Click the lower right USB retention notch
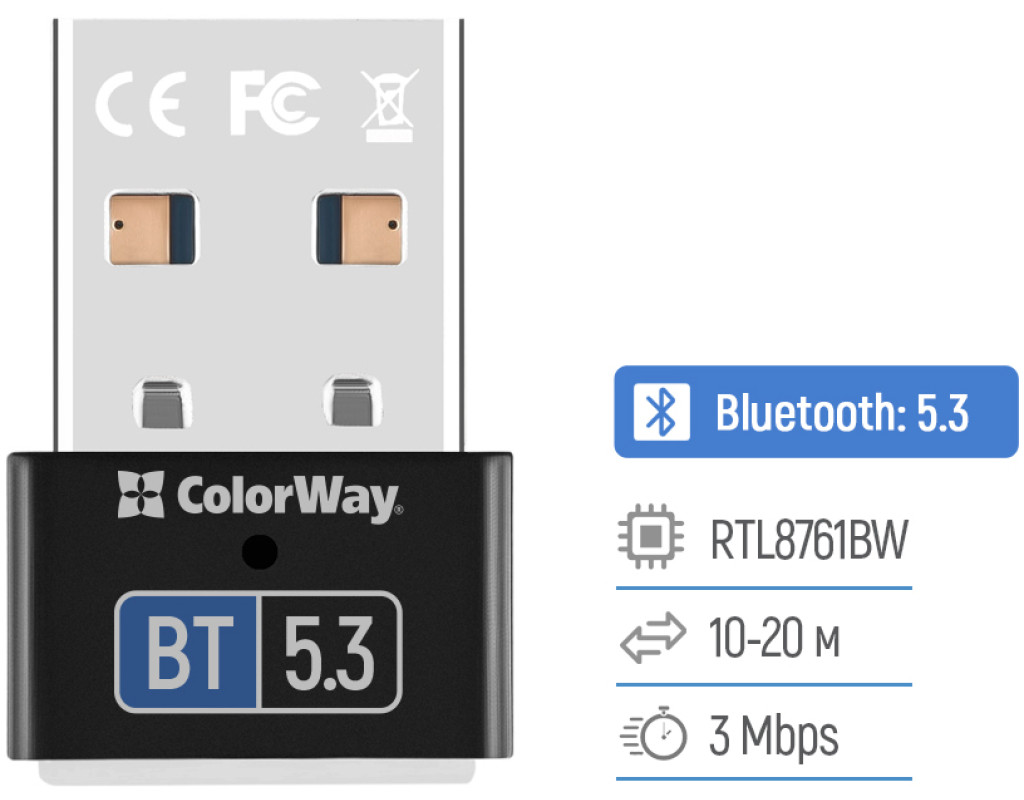The width and height of the screenshot is (1024, 800). (353, 402)
